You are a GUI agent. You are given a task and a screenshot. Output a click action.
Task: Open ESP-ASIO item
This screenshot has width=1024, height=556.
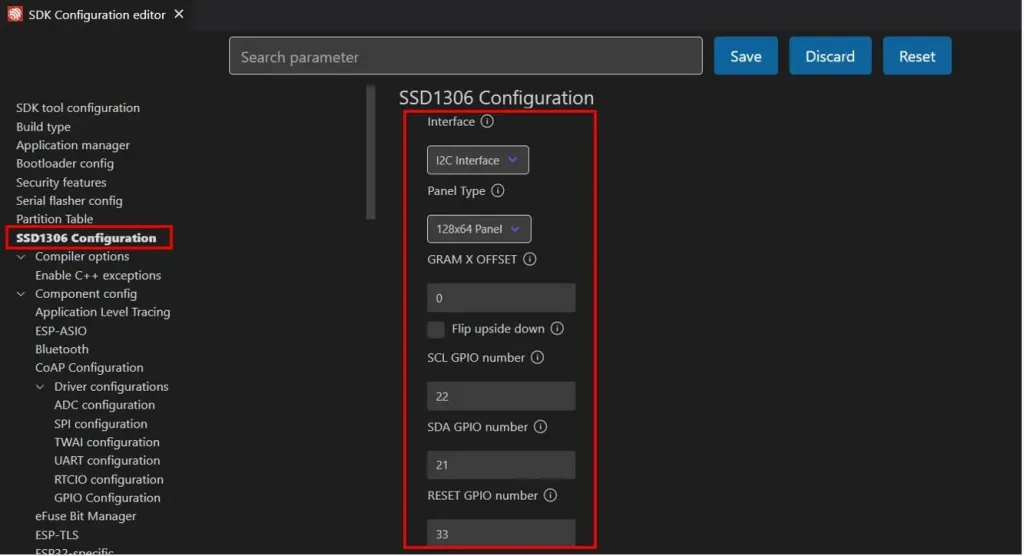[x=61, y=331]
